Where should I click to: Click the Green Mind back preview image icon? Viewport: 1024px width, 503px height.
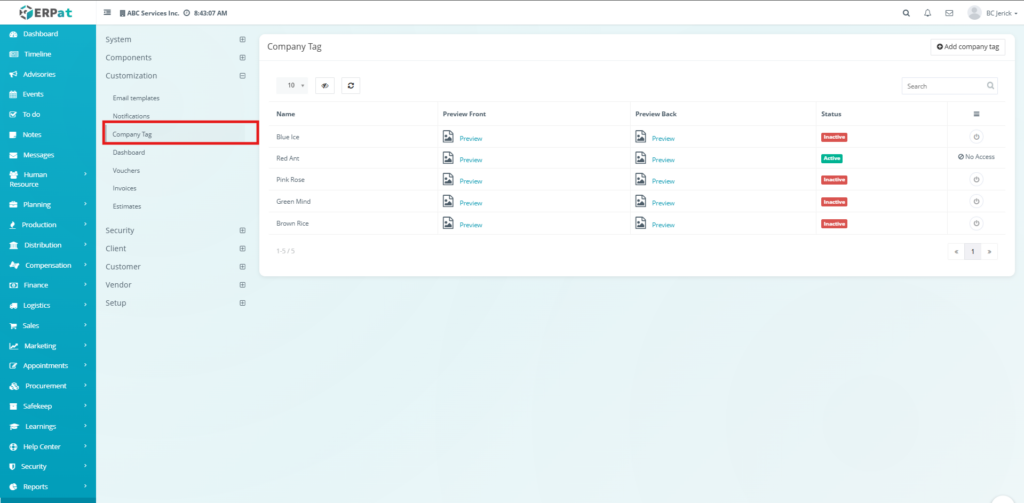click(x=641, y=202)
